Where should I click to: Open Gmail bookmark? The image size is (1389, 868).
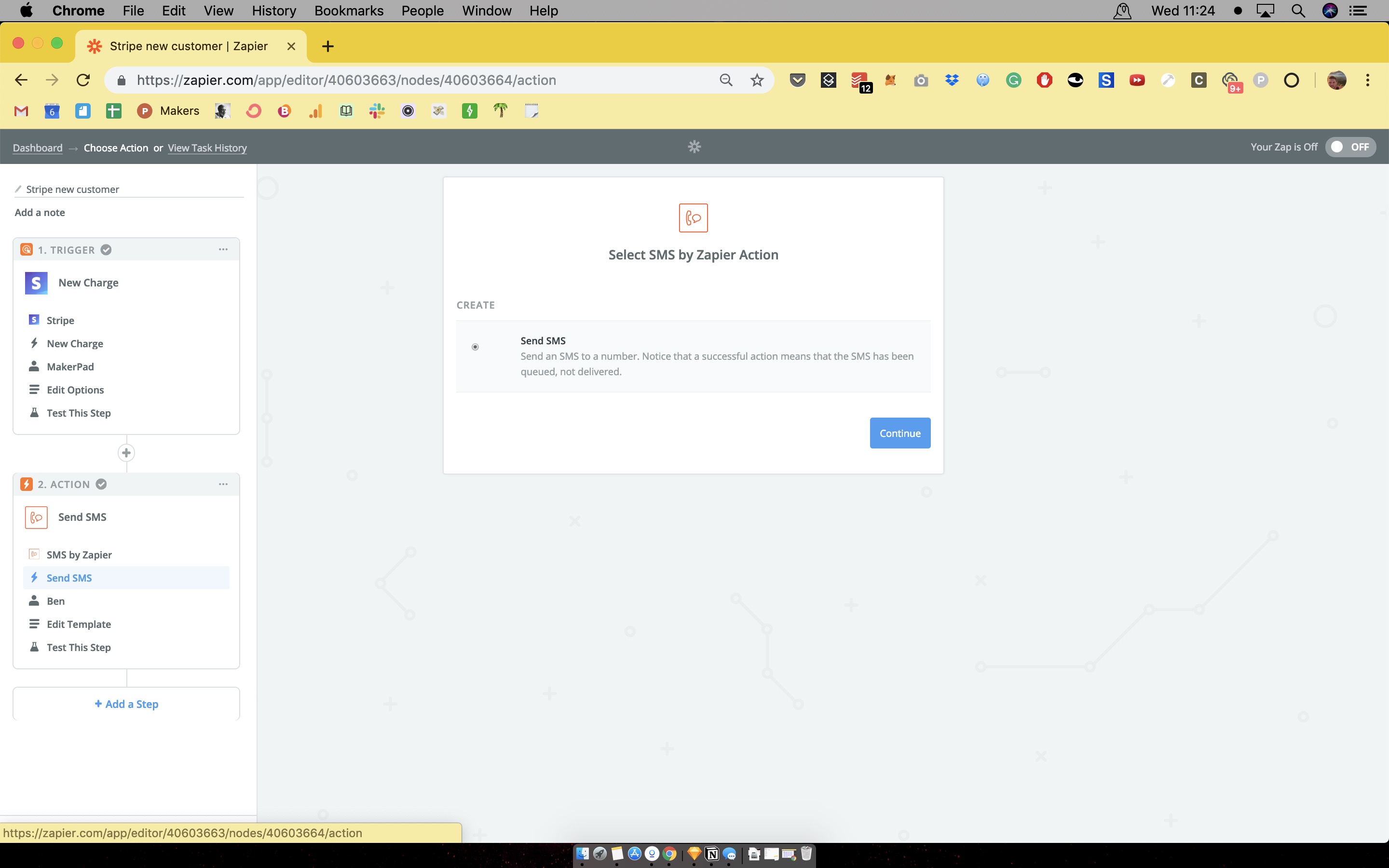[x=21, y=111]
